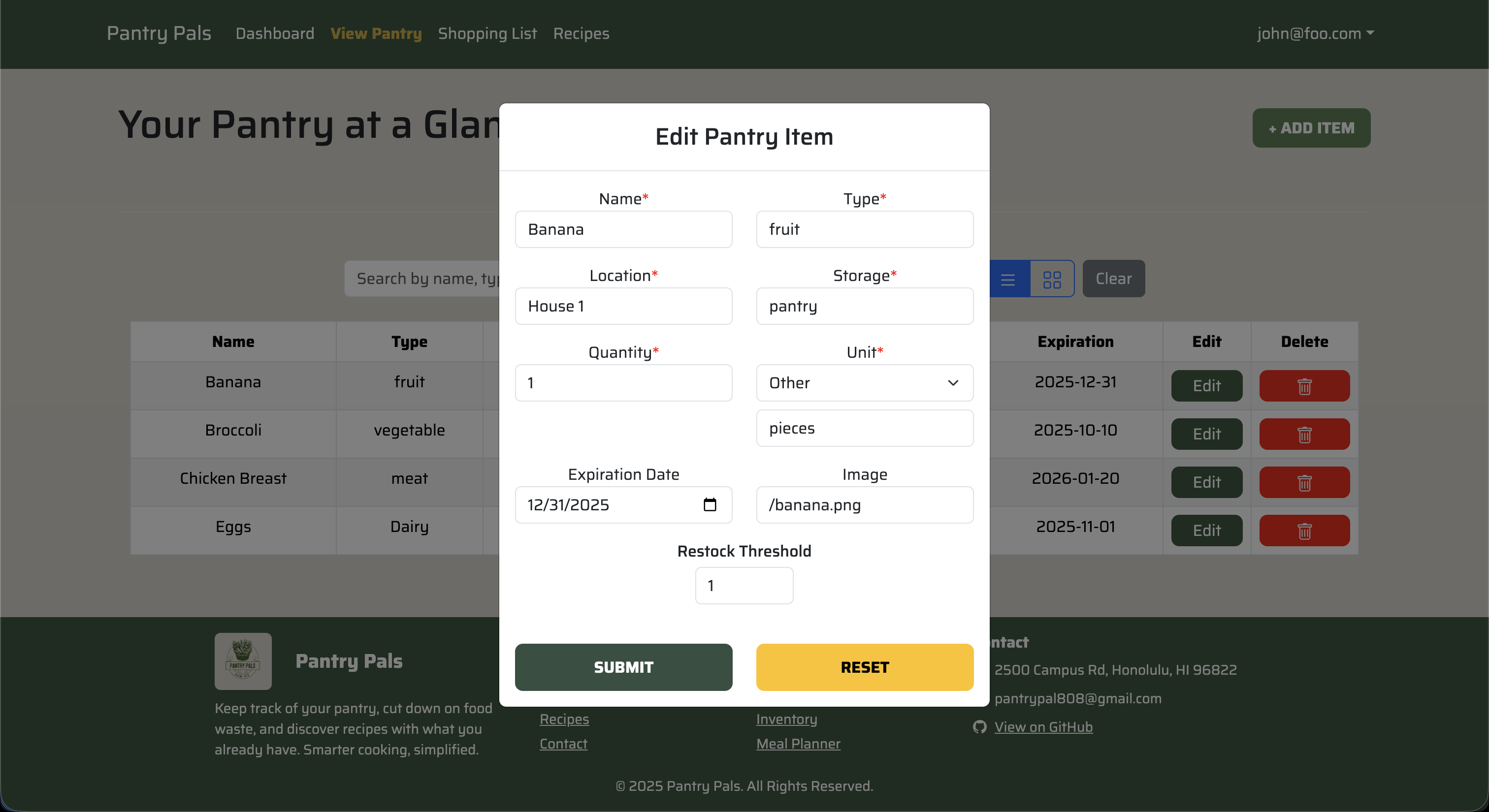Viewport: 1489px width, 812px height.
Task: Click the Pantry Pals logo in the footer
Action: 243,661
